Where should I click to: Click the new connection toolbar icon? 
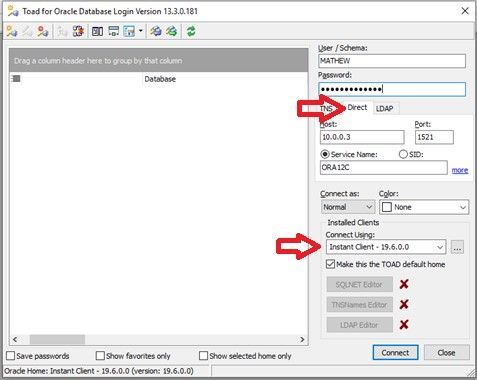click(x=12, y=32)
